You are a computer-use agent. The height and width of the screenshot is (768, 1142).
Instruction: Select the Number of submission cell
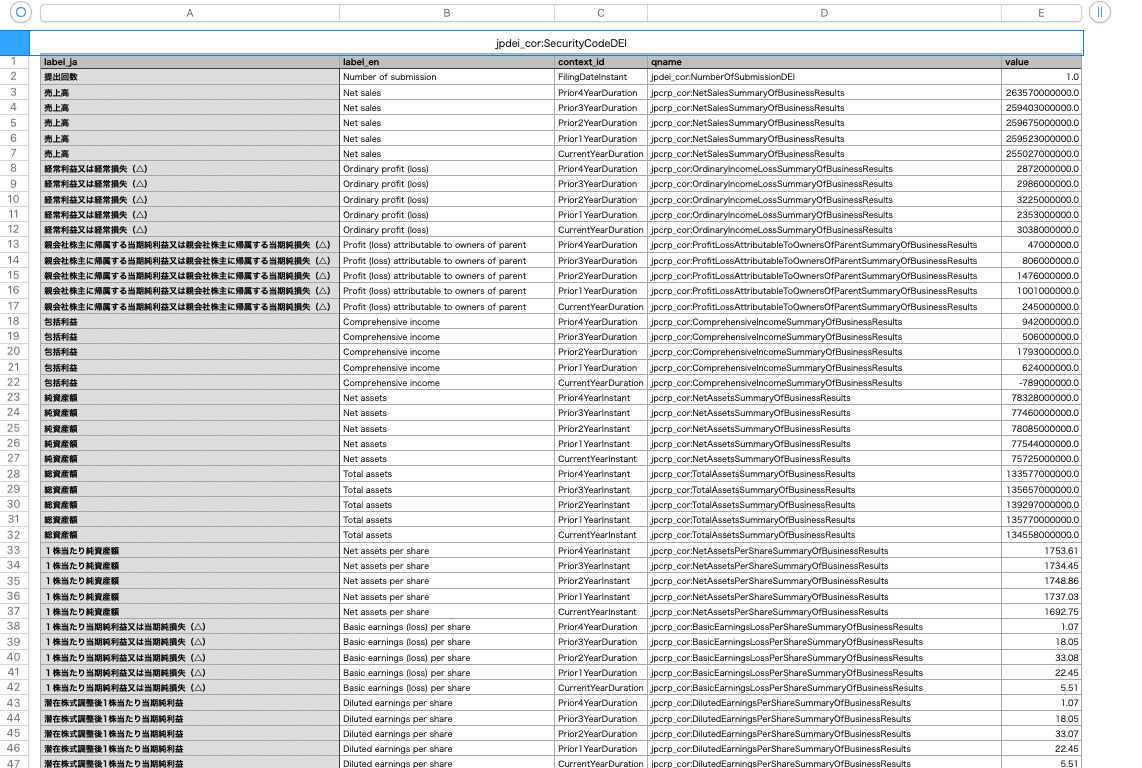[x=447, y=77]
